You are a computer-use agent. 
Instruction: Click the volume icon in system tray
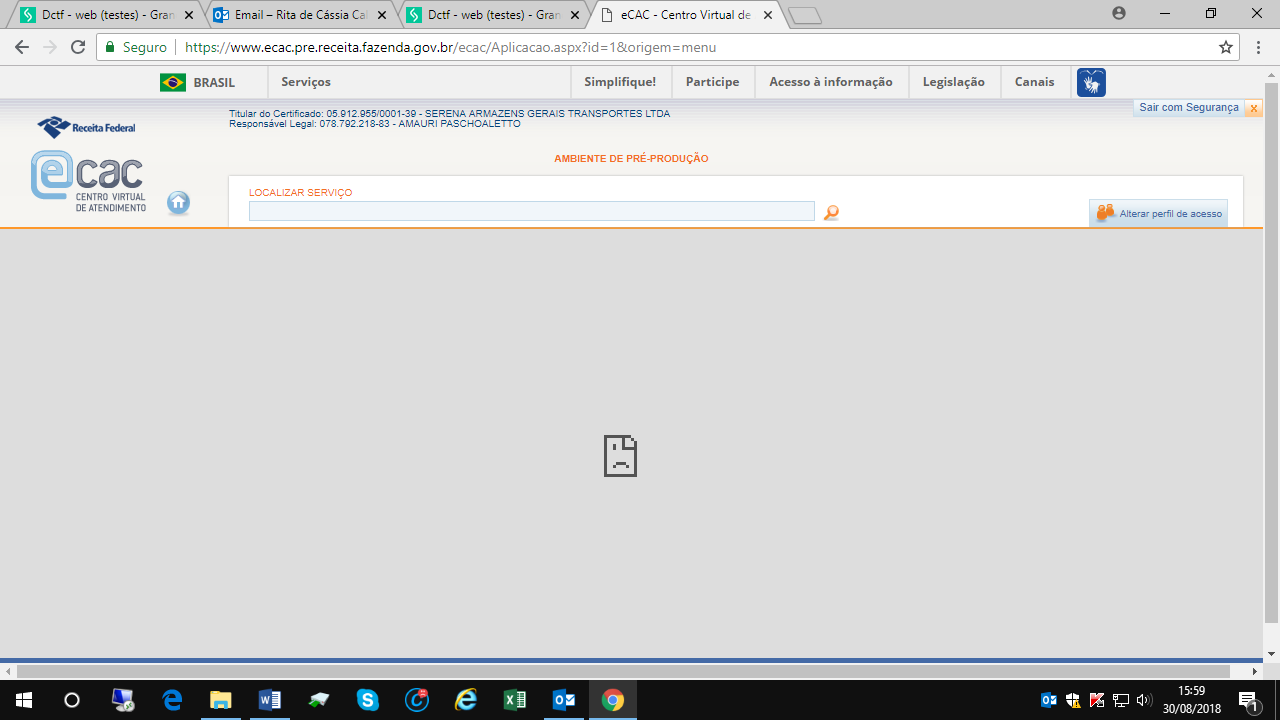coord(1144,700)
